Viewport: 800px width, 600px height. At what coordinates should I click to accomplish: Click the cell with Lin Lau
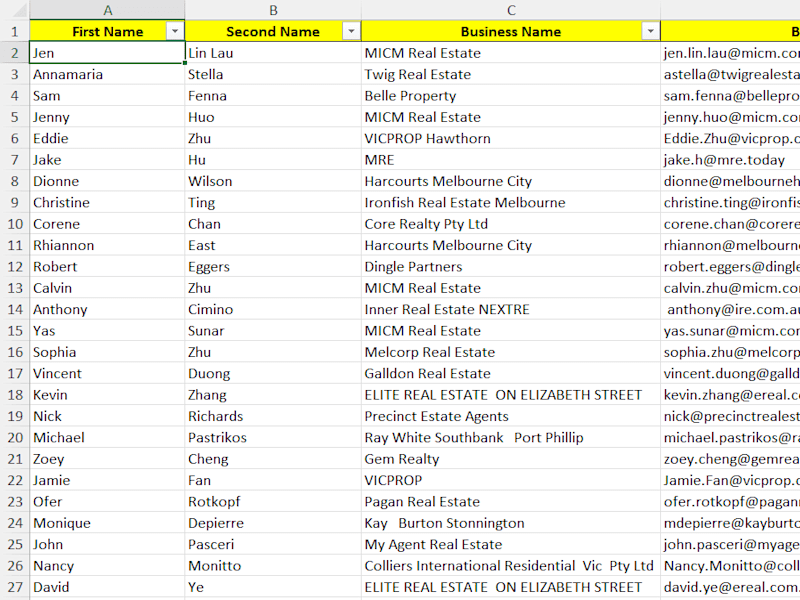[273, 53]
